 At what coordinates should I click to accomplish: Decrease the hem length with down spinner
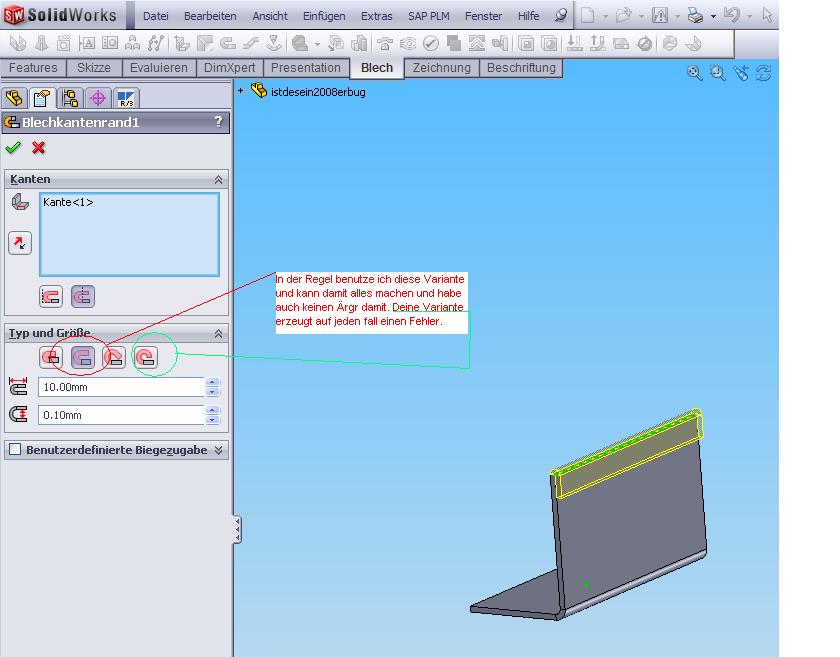tap(213, 392)
